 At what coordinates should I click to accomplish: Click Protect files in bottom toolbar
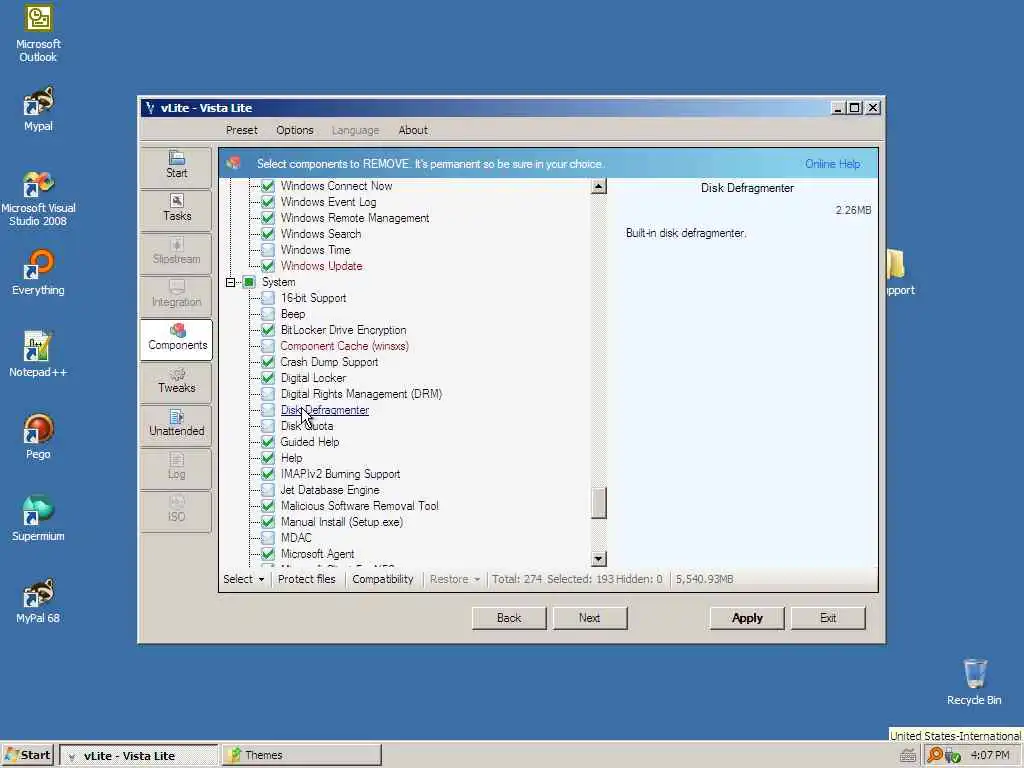click(306, 579)
